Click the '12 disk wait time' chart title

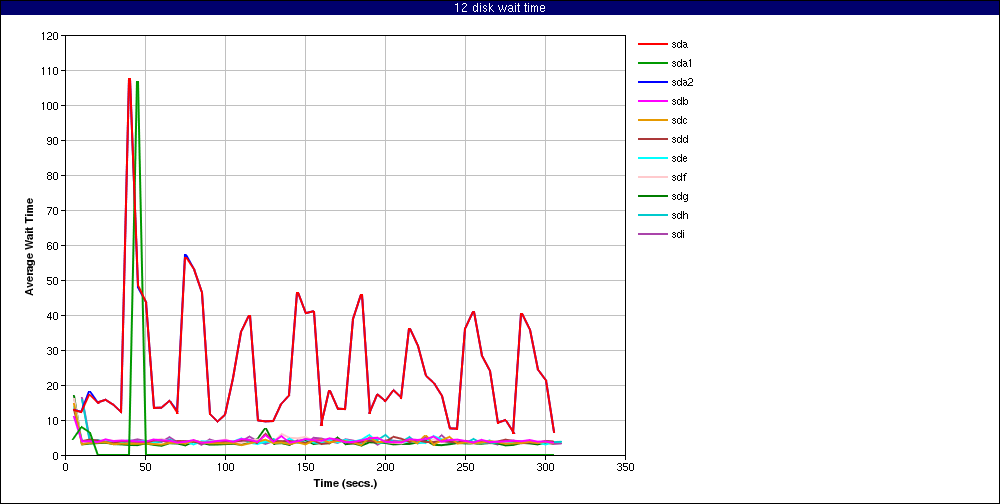(500, 8)
